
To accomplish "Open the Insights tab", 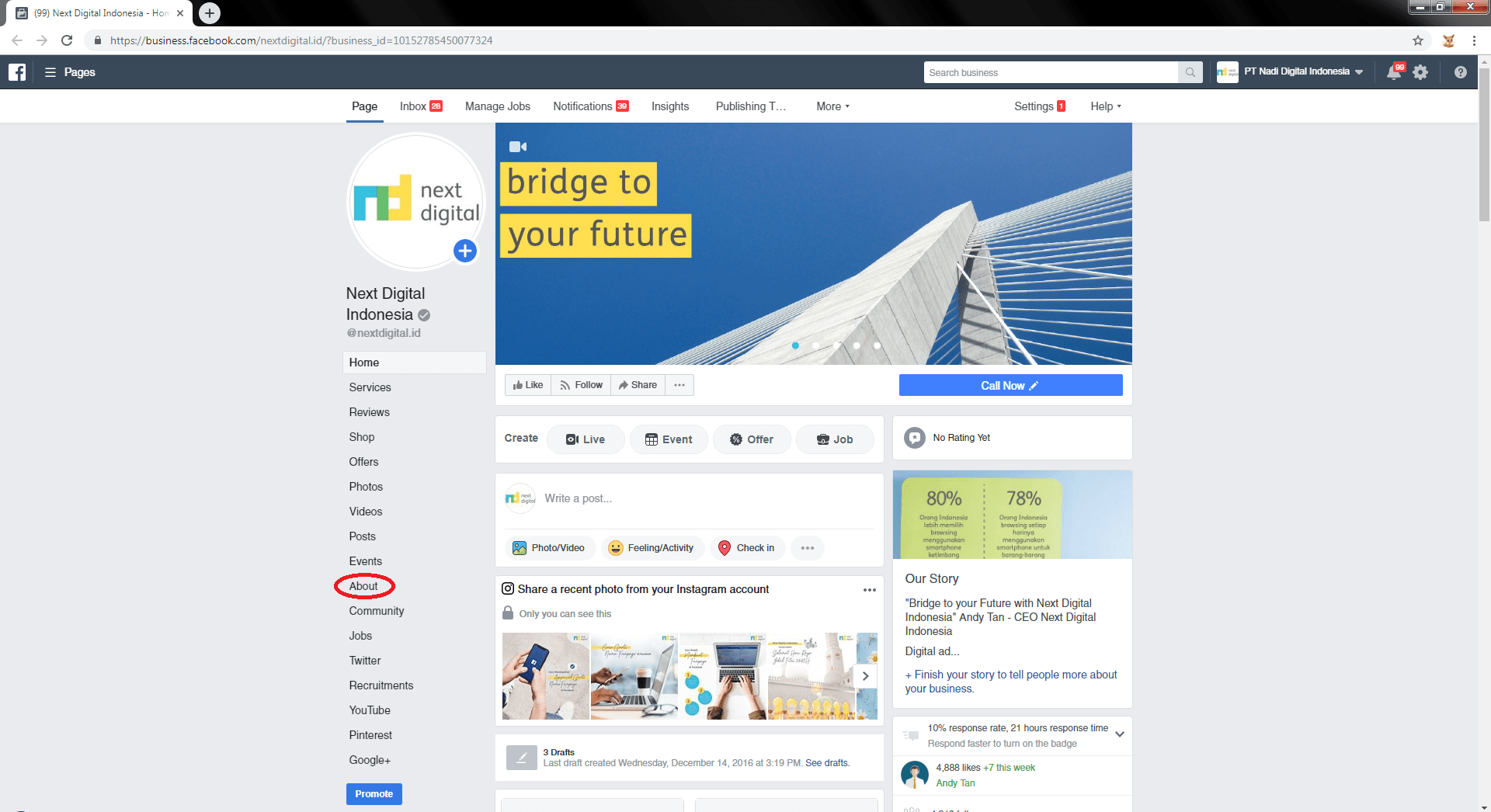I will click(x=670, y=106).
